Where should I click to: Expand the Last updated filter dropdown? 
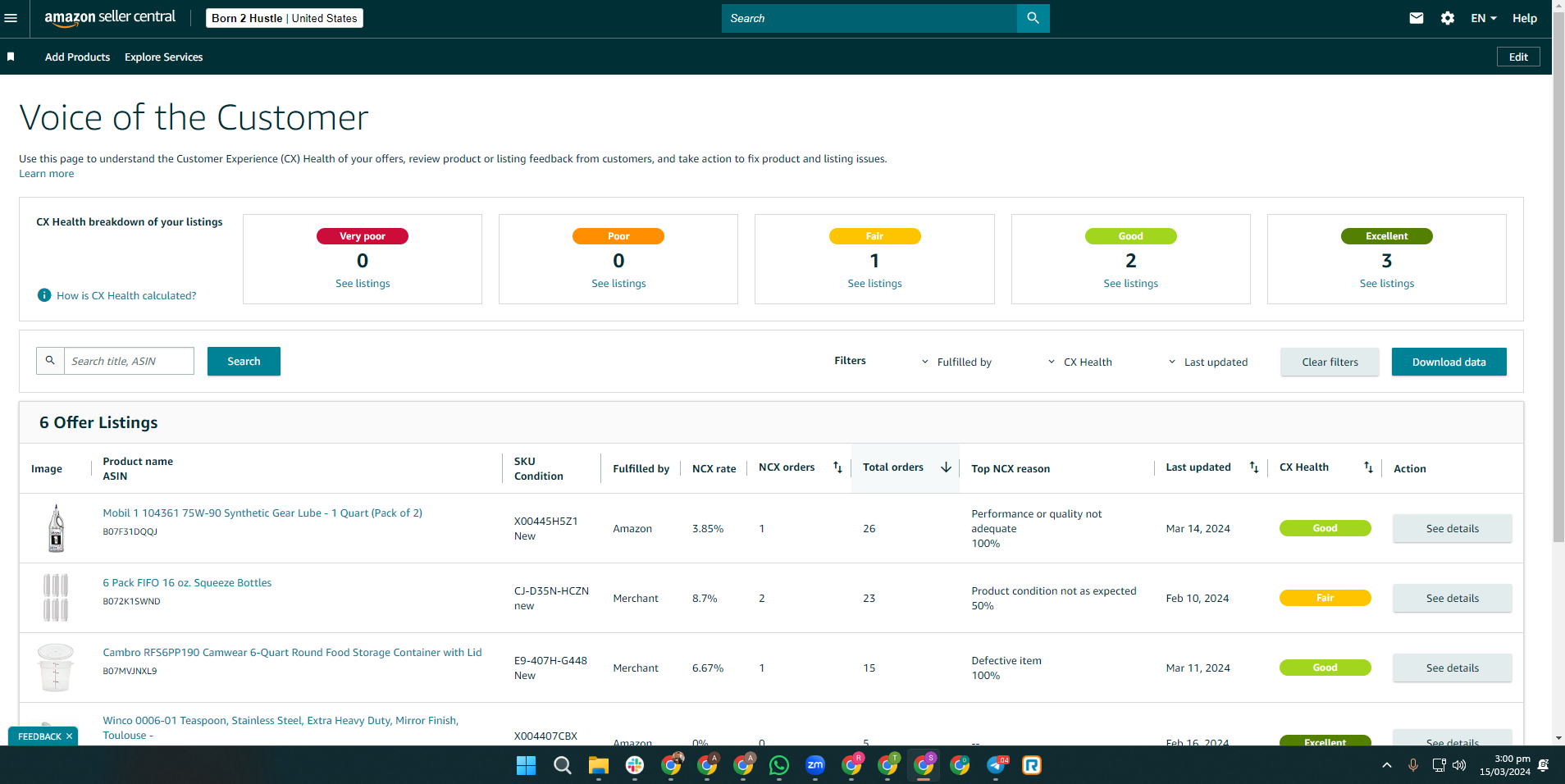[1207, 362]
